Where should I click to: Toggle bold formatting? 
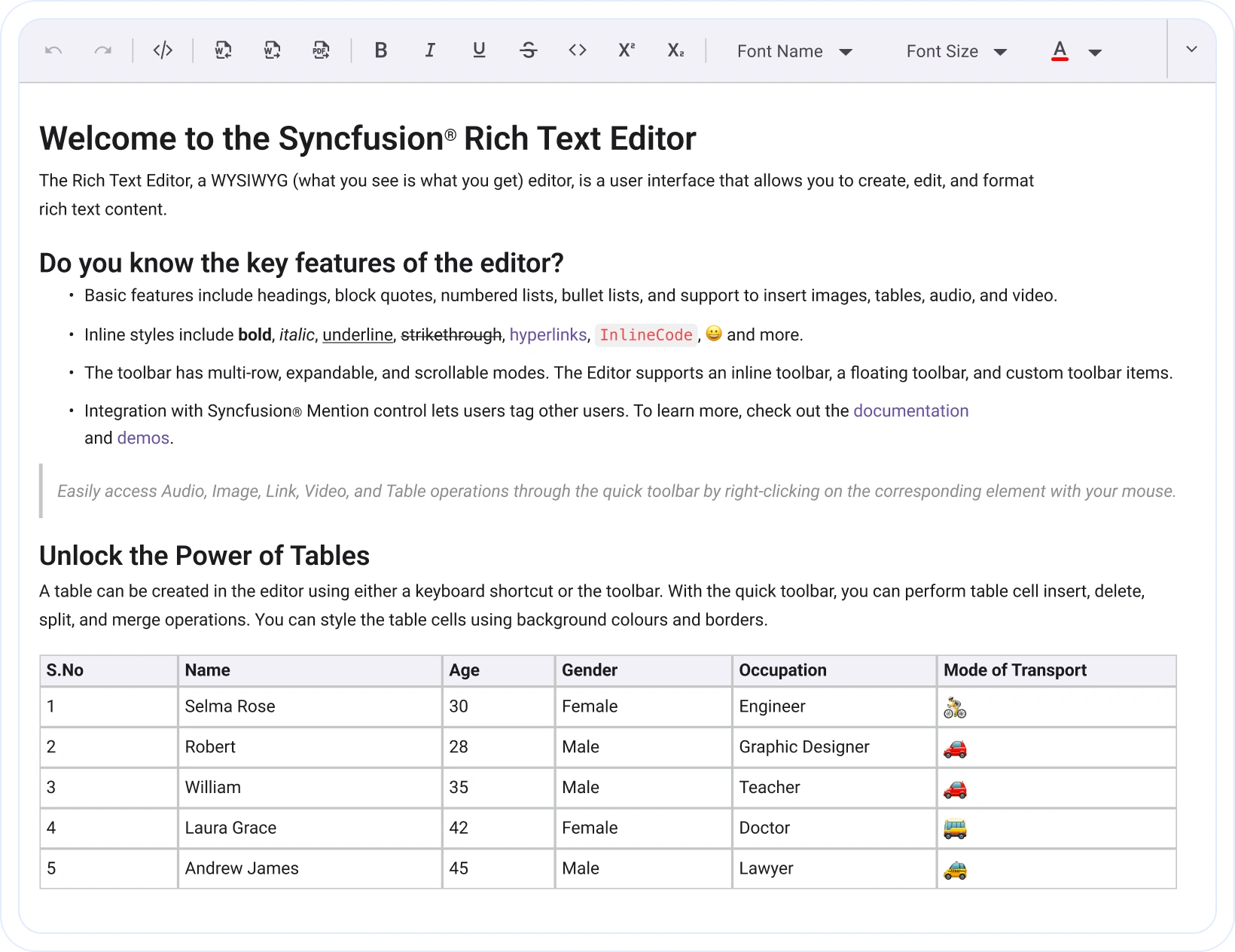pos(381,50)
